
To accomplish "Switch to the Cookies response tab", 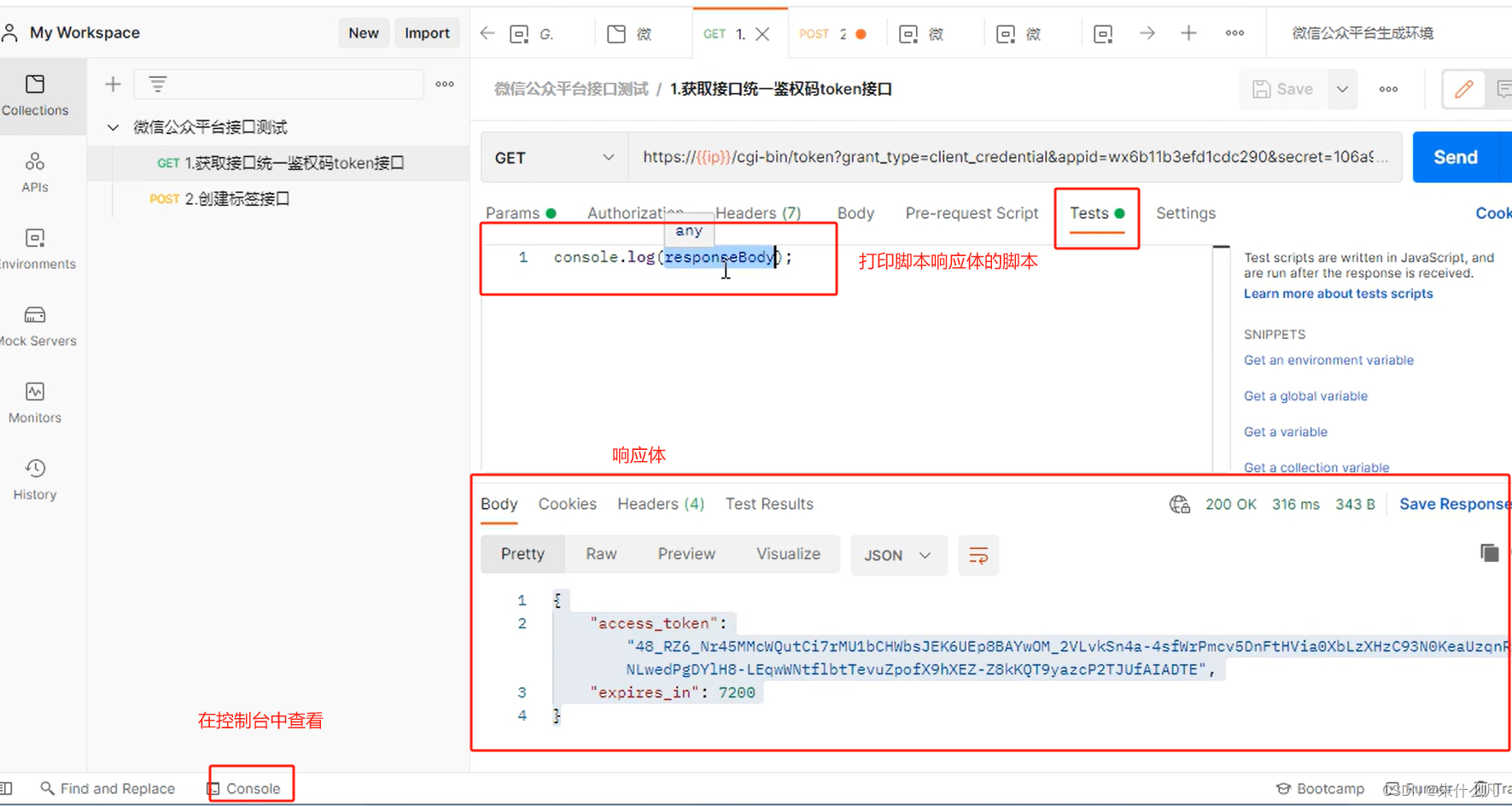I will click(567, 504).
